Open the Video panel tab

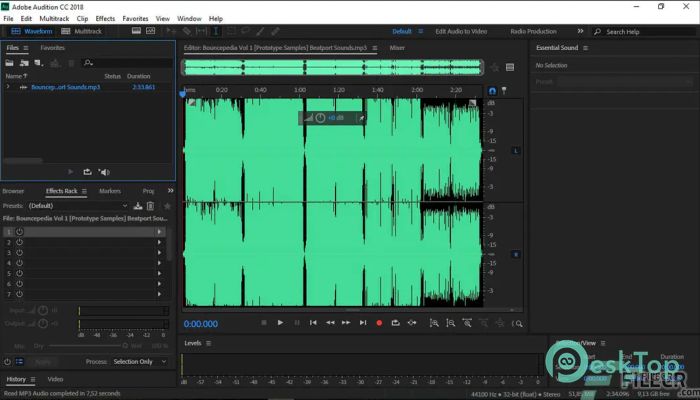pos(55,379)
